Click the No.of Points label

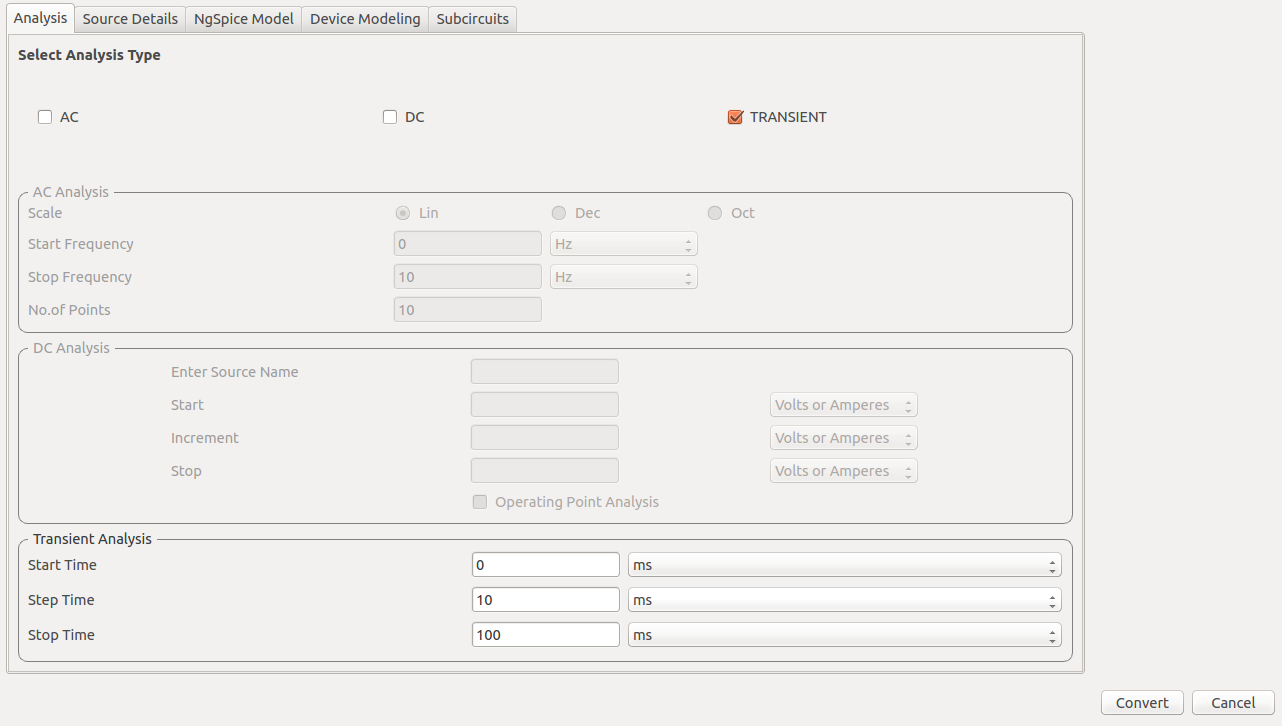click(69, 310)
